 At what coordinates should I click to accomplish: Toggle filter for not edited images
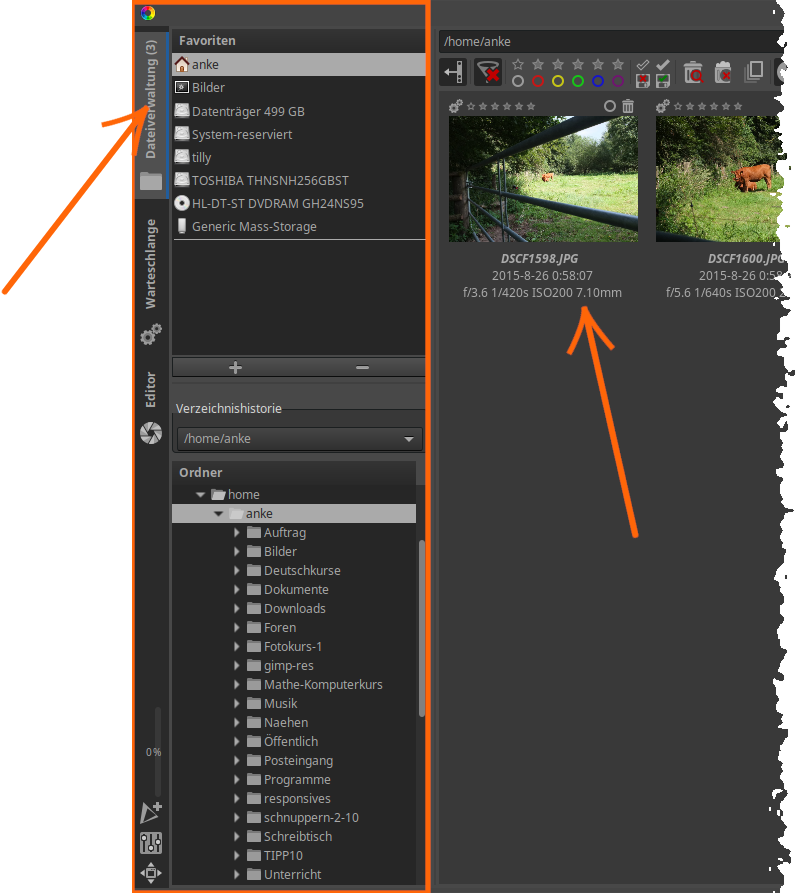click(643, 64)
